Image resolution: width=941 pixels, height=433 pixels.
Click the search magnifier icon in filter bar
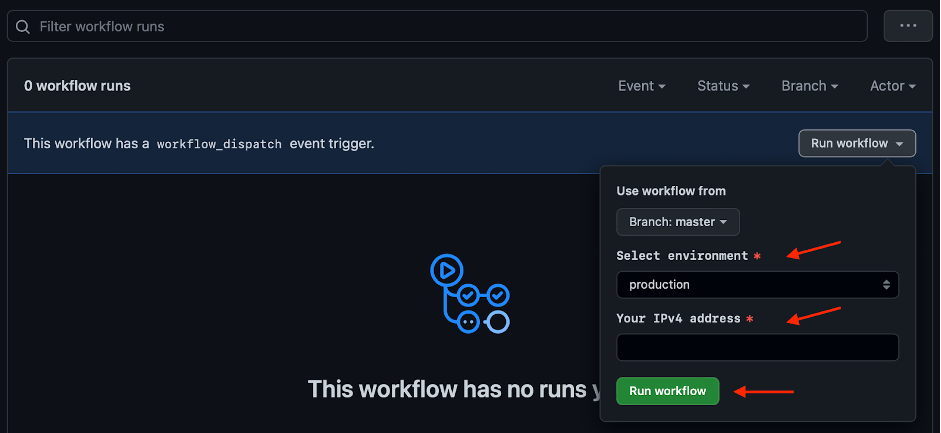tap(23, 26)
